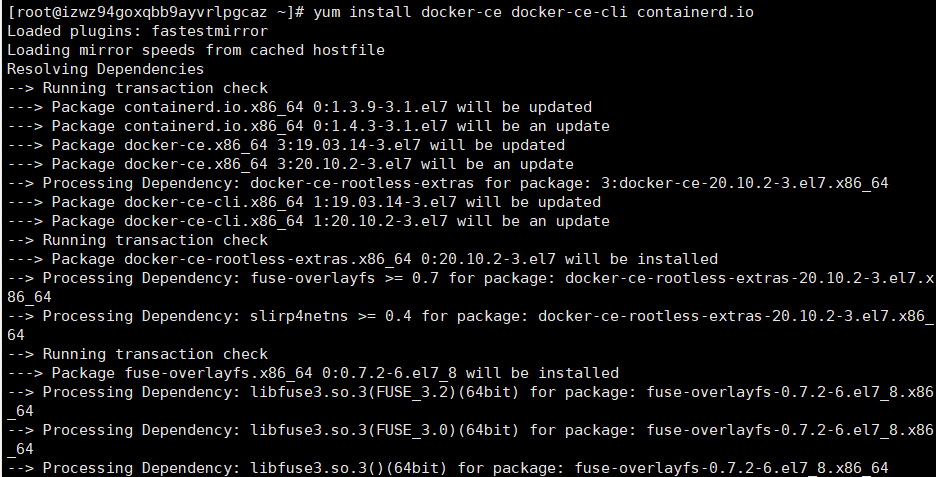Click 'Loaded plugins: fastestmirror' line
The height and width of the screenshot is (477, 936).
pos(137,31)
